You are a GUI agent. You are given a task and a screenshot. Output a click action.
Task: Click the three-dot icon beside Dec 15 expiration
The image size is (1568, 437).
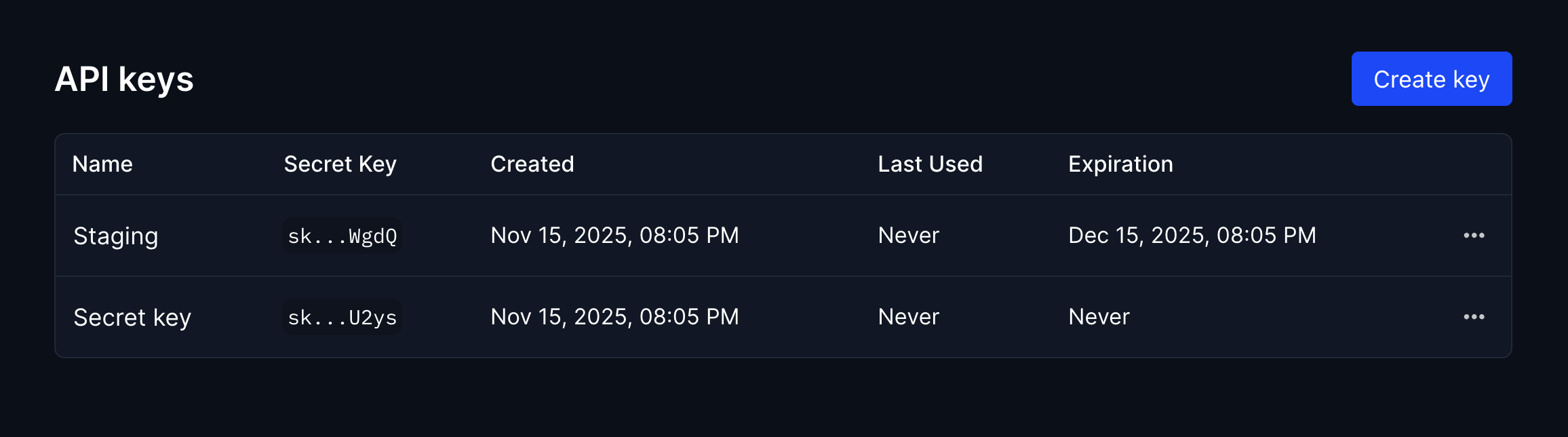1475,235
